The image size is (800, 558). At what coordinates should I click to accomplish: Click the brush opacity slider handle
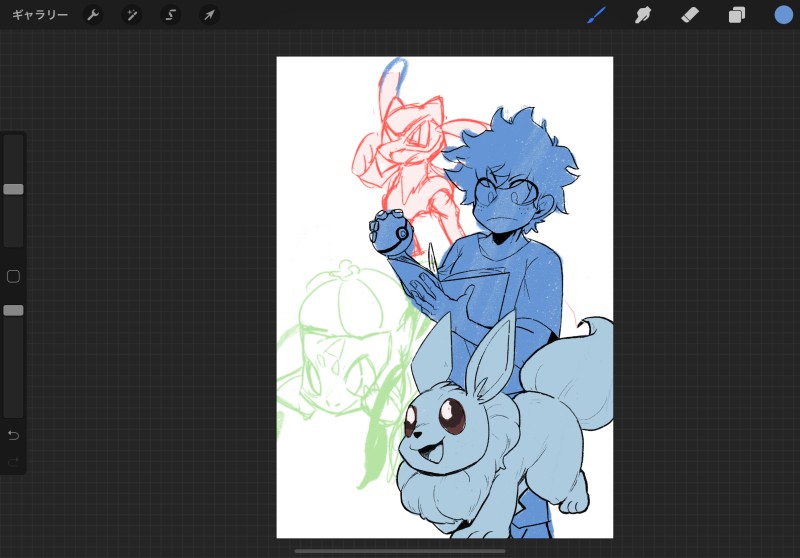click(x=13, y=311)
